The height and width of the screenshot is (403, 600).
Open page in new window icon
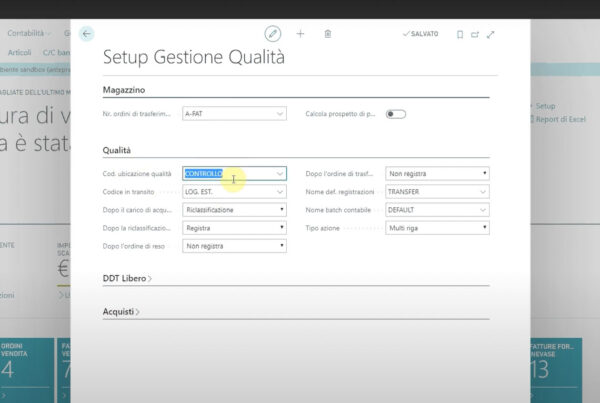(475, 35)
